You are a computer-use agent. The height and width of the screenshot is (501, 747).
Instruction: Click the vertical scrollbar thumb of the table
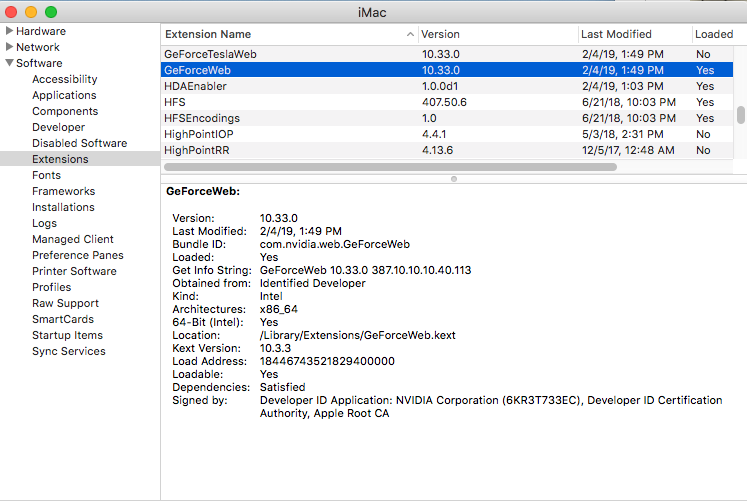740,115
